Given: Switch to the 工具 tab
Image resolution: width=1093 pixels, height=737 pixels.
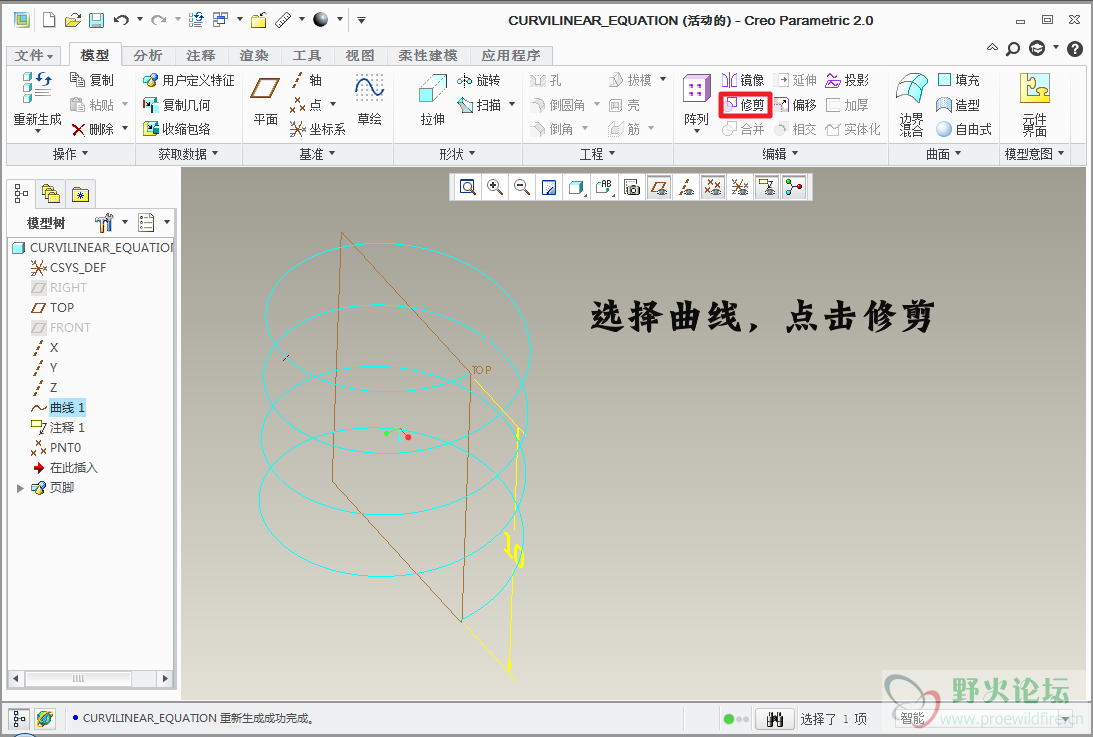Looking at the screenshot, I should 307,56.
